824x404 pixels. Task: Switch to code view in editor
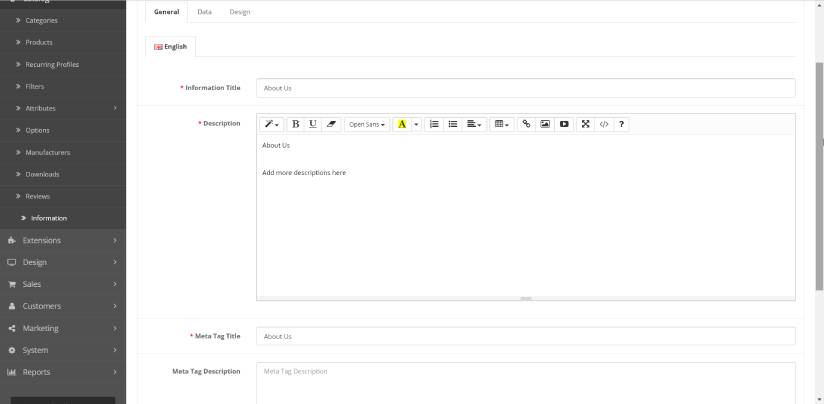[x=604, y=124]
